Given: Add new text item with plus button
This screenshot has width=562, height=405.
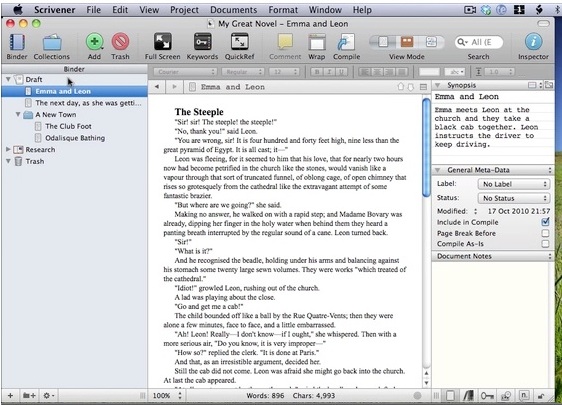Looking at the screenshot, I should [10, 396].
